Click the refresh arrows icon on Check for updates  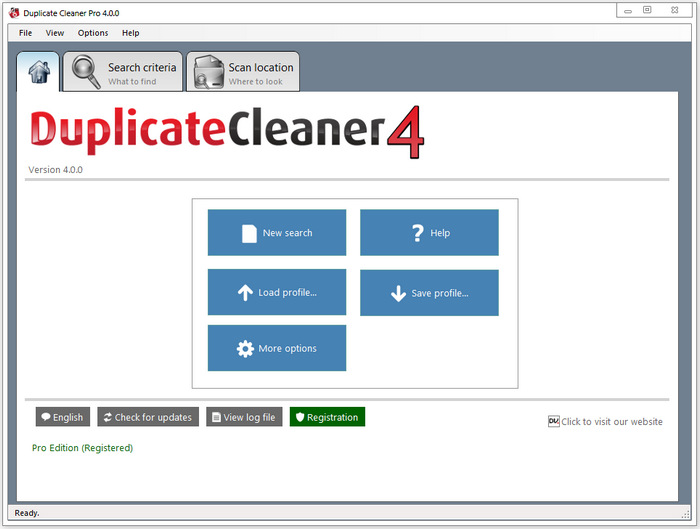(108, 417)
